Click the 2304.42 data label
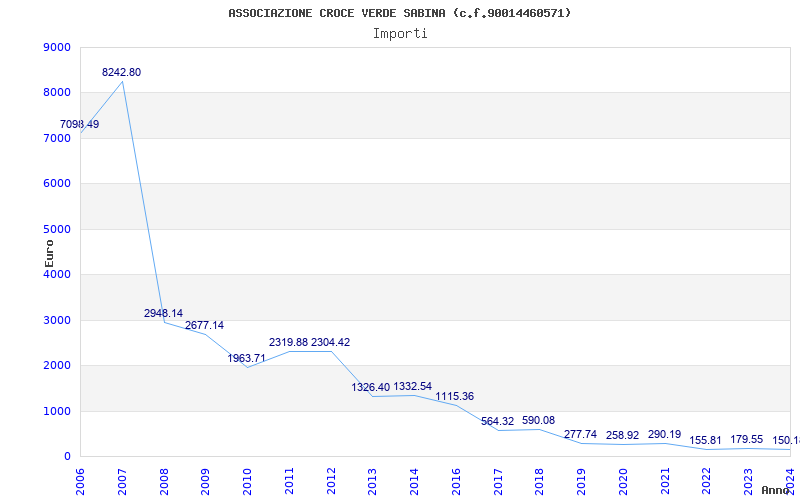This screenshot has height=500, width=800. (x=330, y=342)
